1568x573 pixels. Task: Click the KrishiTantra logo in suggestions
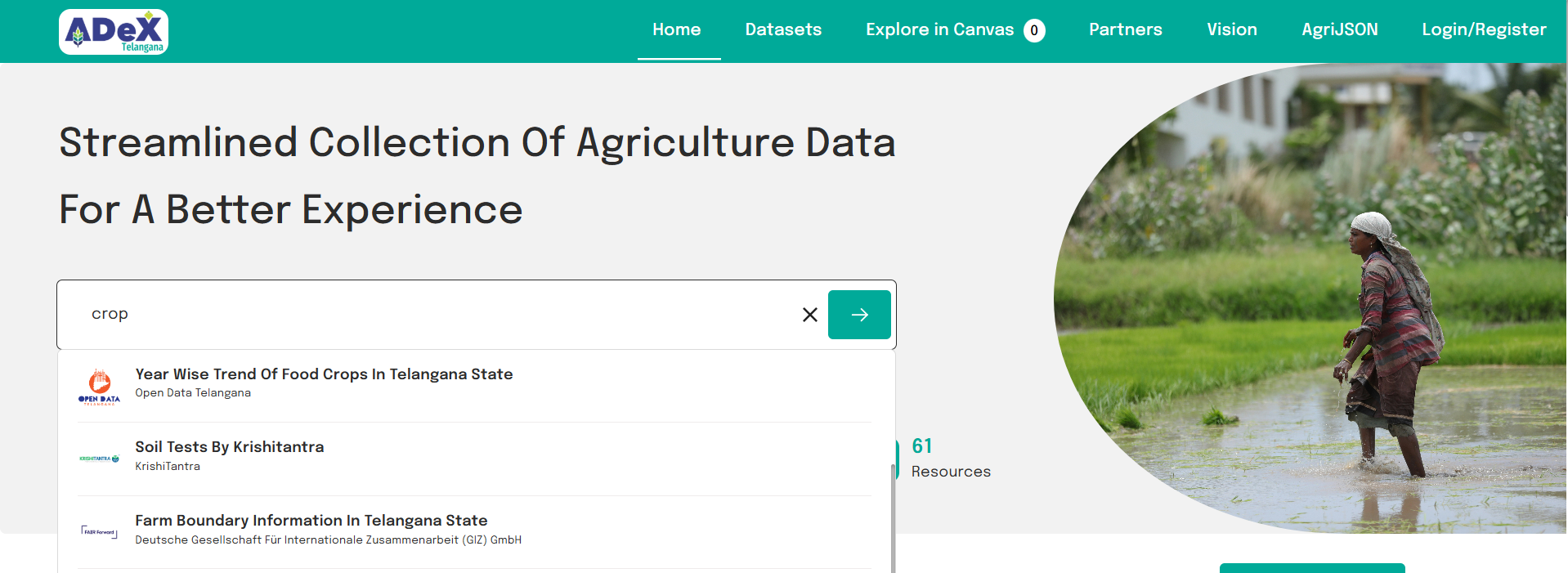(x=99, y=459)
